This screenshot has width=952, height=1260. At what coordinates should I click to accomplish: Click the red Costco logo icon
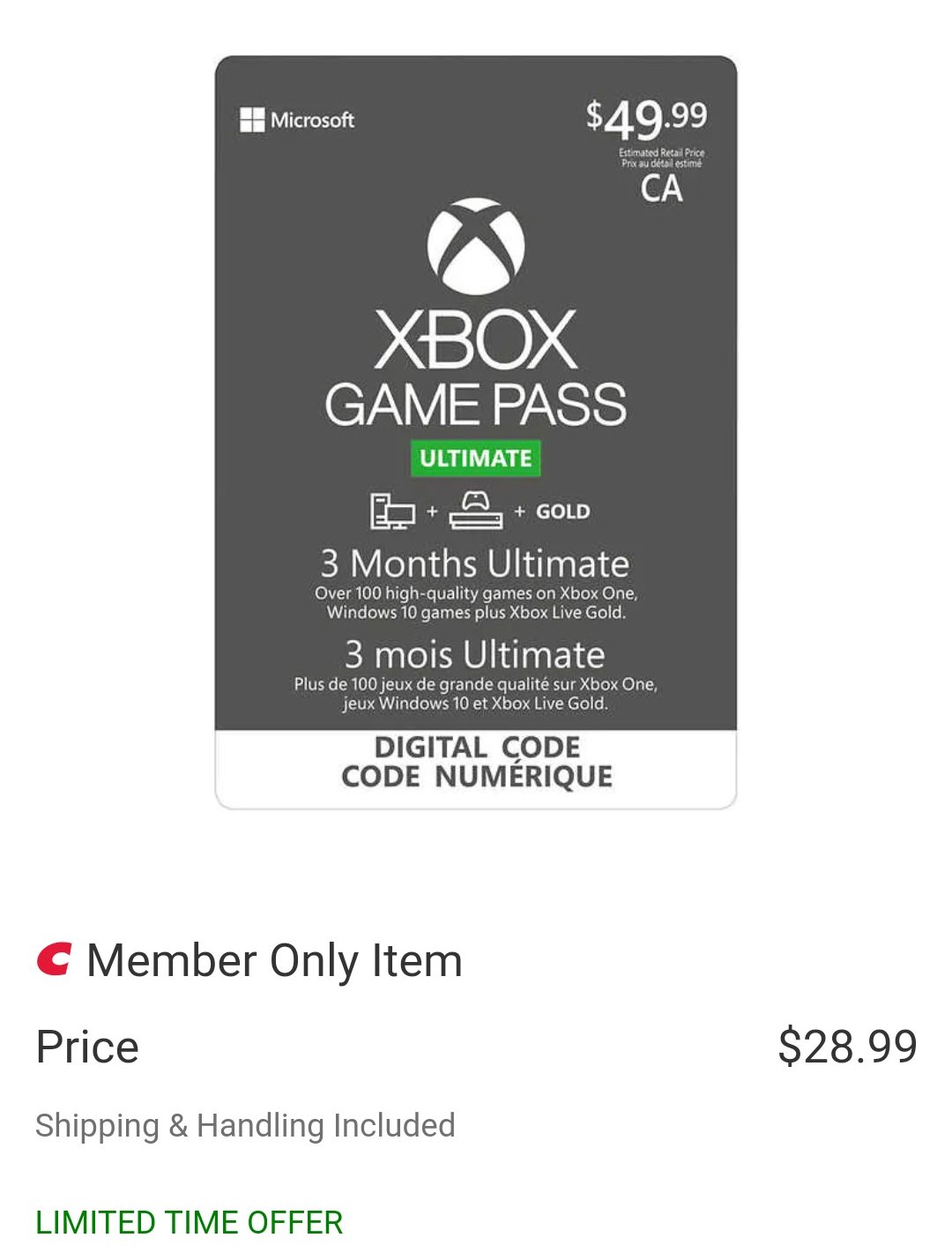point(54,959)
